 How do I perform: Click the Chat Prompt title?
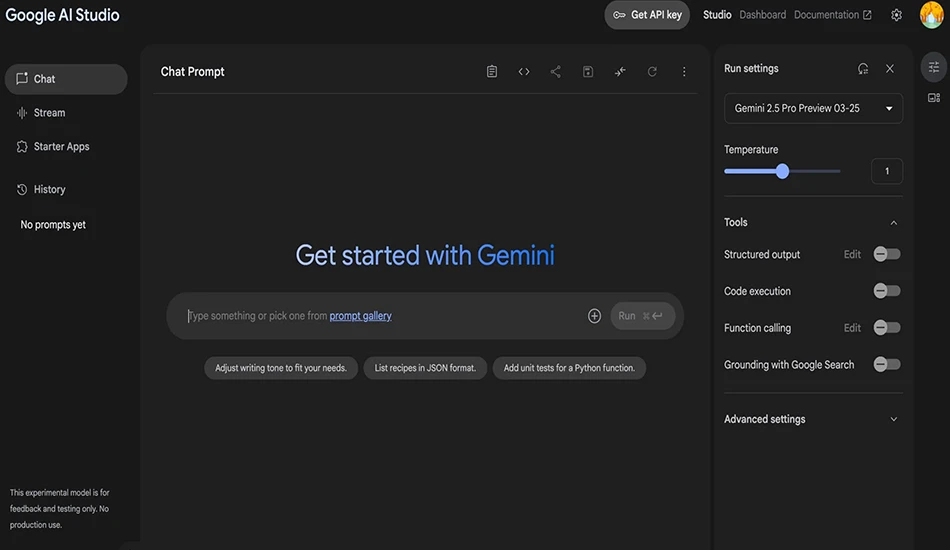point(193,71)
